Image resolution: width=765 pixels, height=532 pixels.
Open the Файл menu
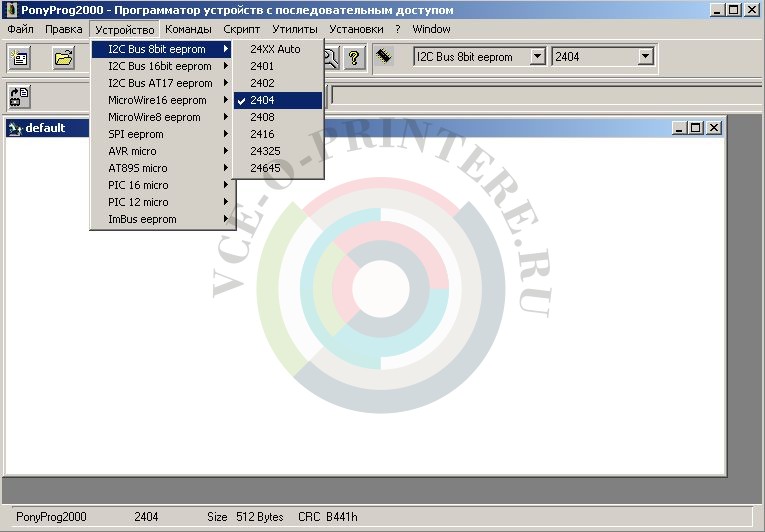coord(20,29)
